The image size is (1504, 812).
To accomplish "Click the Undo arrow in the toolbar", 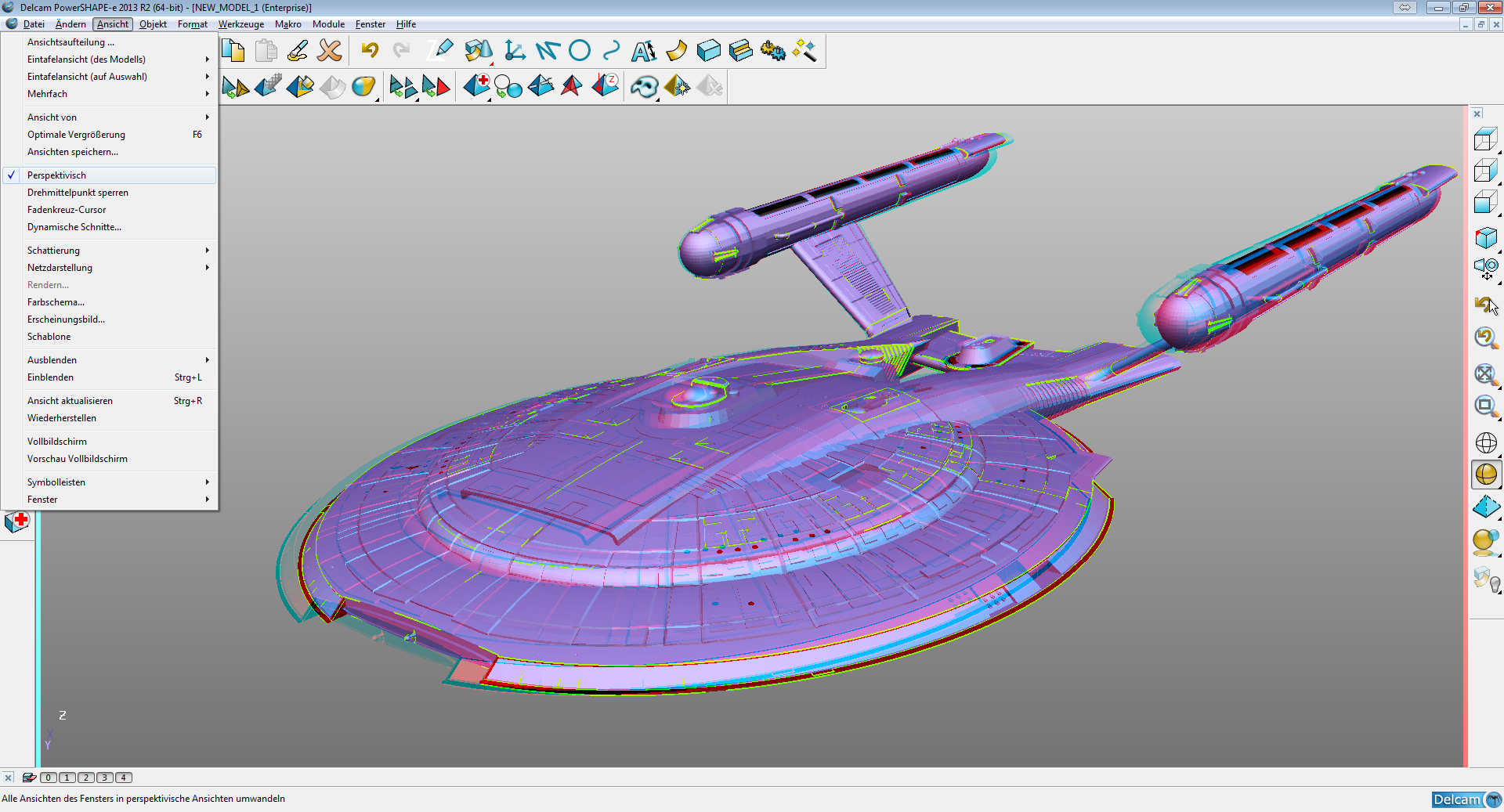I will point(370,51).
